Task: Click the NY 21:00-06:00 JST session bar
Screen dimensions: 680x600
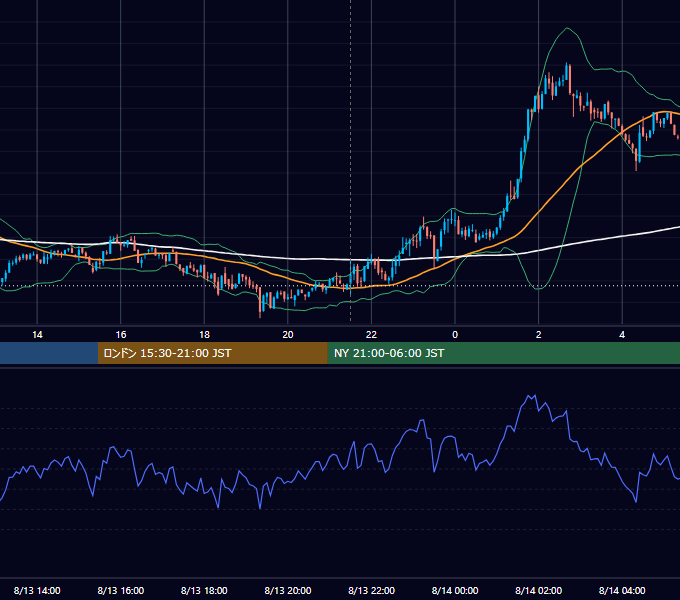Action: 503,353
